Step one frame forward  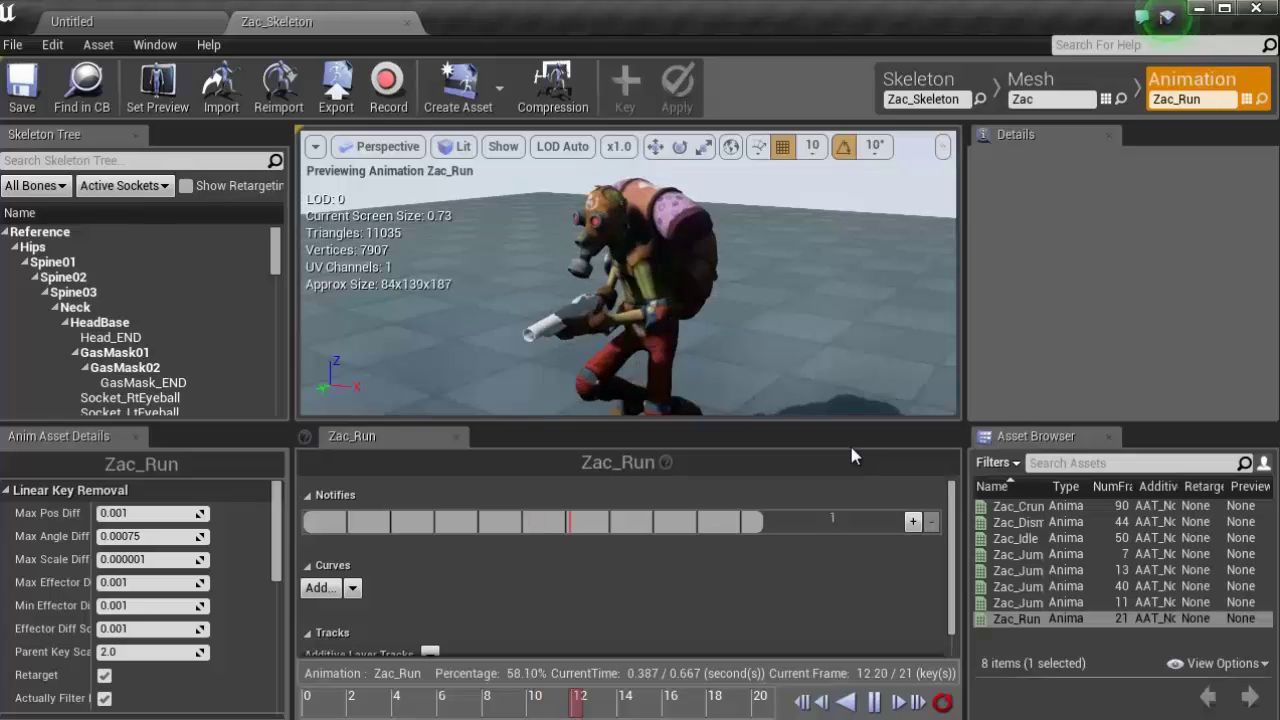click(897, 703)
